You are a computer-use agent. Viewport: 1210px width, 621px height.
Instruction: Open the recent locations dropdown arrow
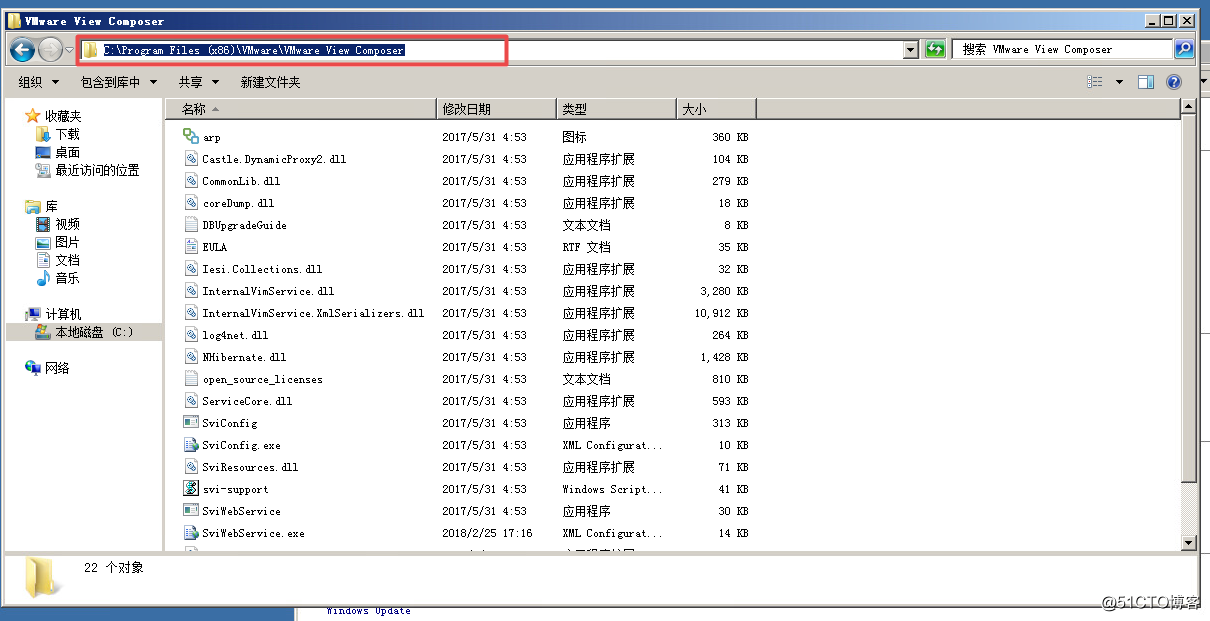(70, 50)
